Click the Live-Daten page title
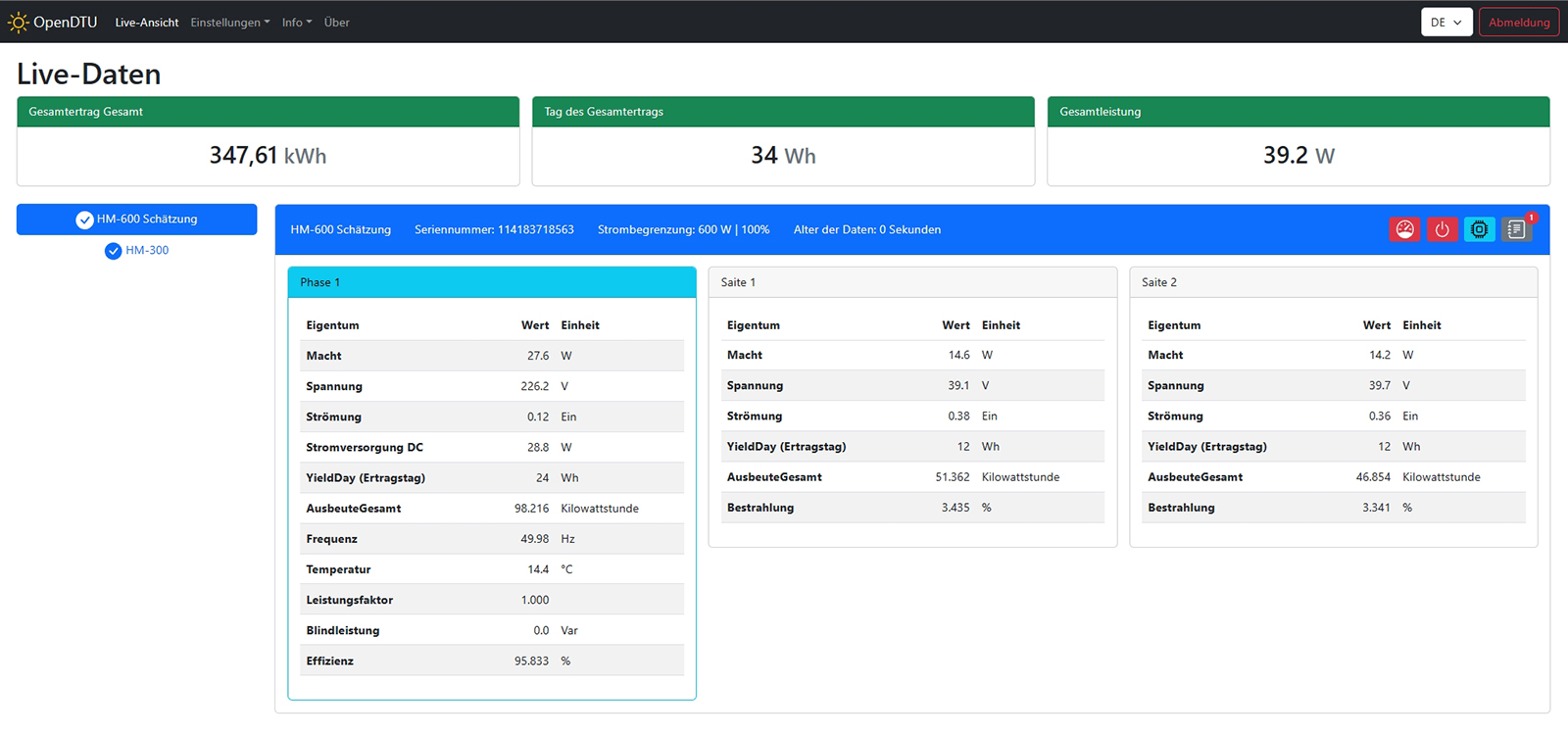 tap(89, 73)
